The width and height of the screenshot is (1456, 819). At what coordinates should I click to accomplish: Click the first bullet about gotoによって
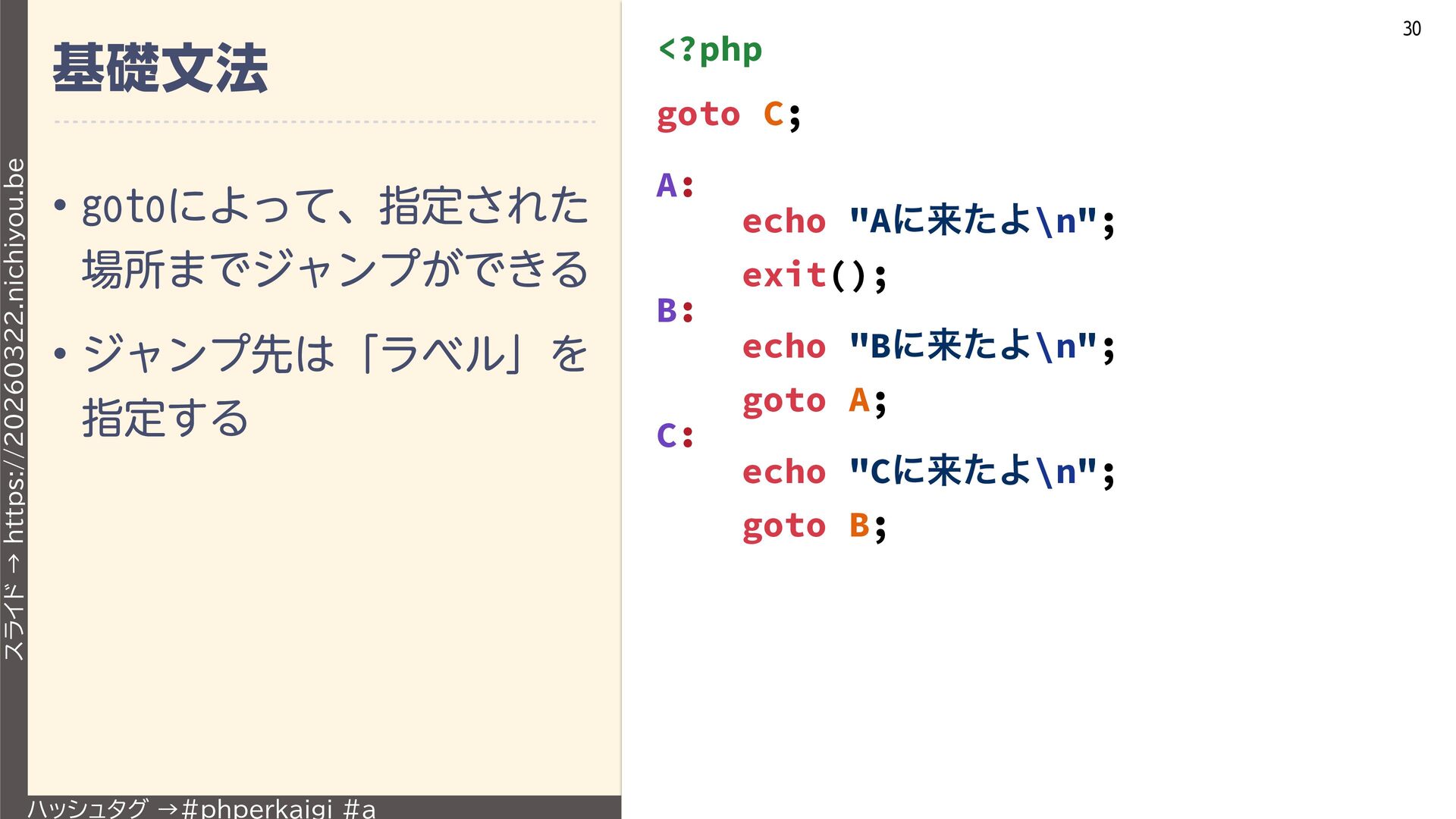tap(334, 206)
